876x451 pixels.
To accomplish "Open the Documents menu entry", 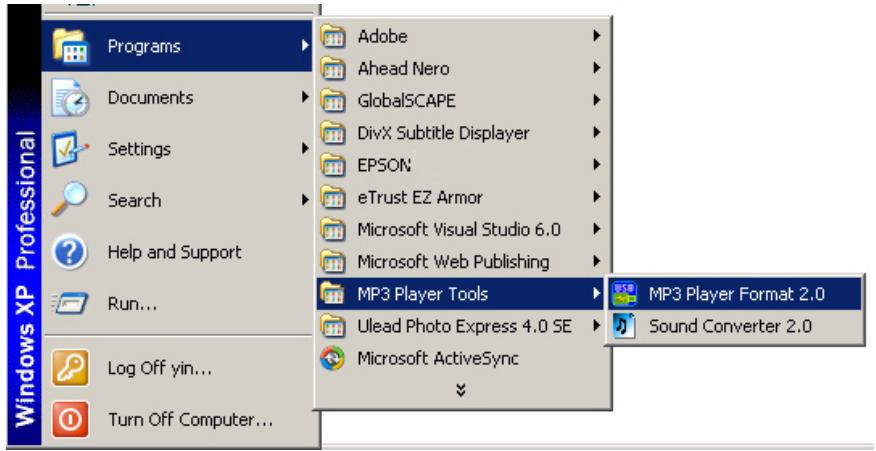I will pyautogui.click(x=178, y=98).
